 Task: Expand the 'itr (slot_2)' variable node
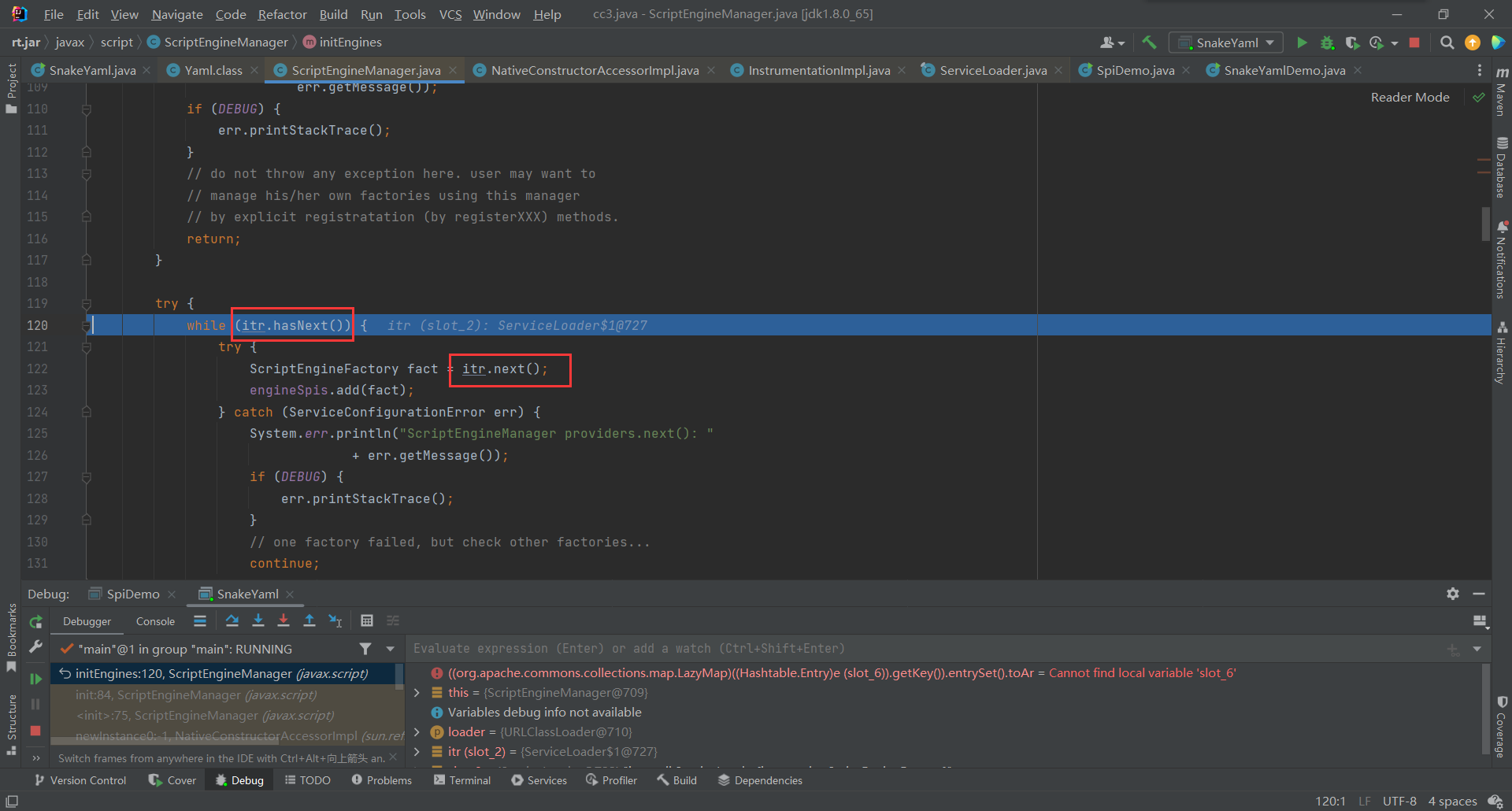coord(417,752)
